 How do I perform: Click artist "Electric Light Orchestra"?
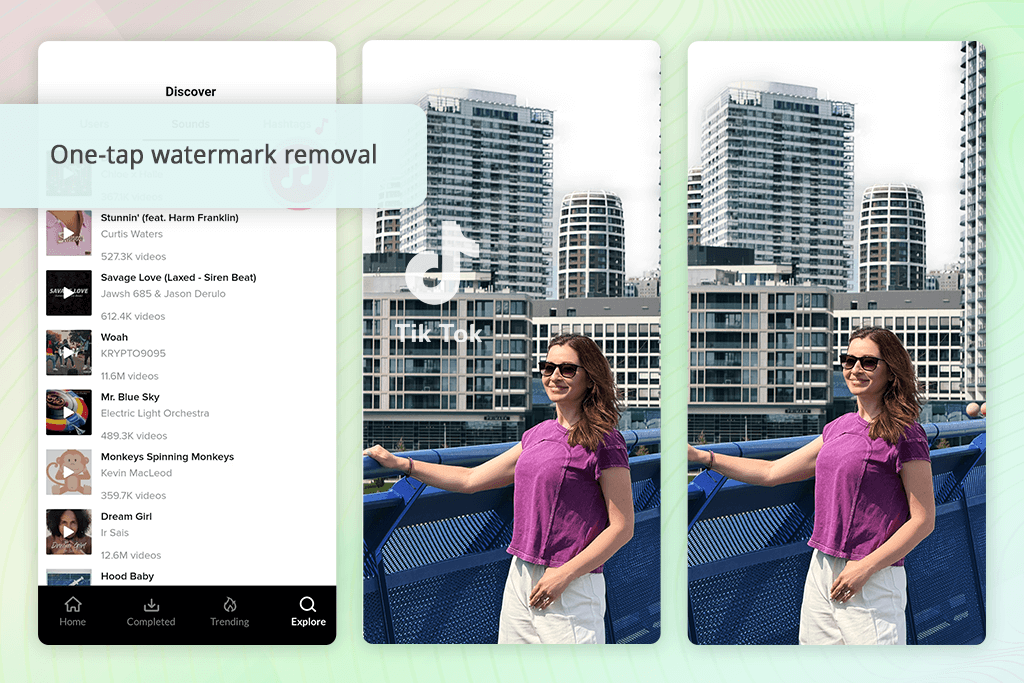click(x=155, y=413)
